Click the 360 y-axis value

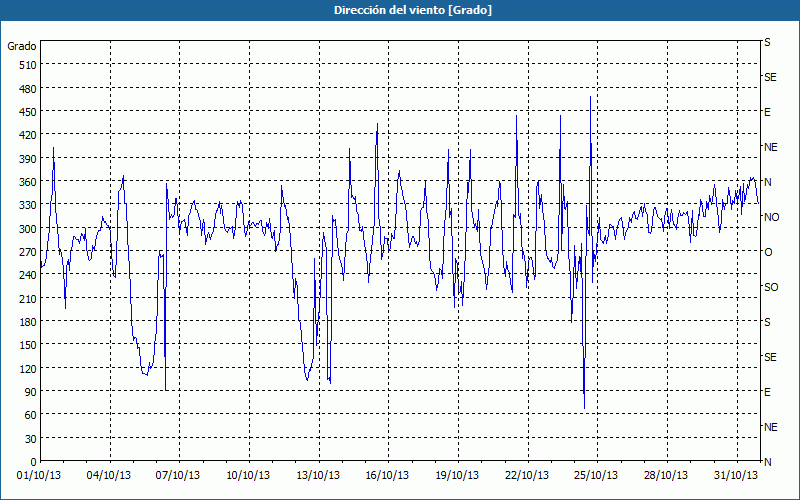[x=28, y=182]
